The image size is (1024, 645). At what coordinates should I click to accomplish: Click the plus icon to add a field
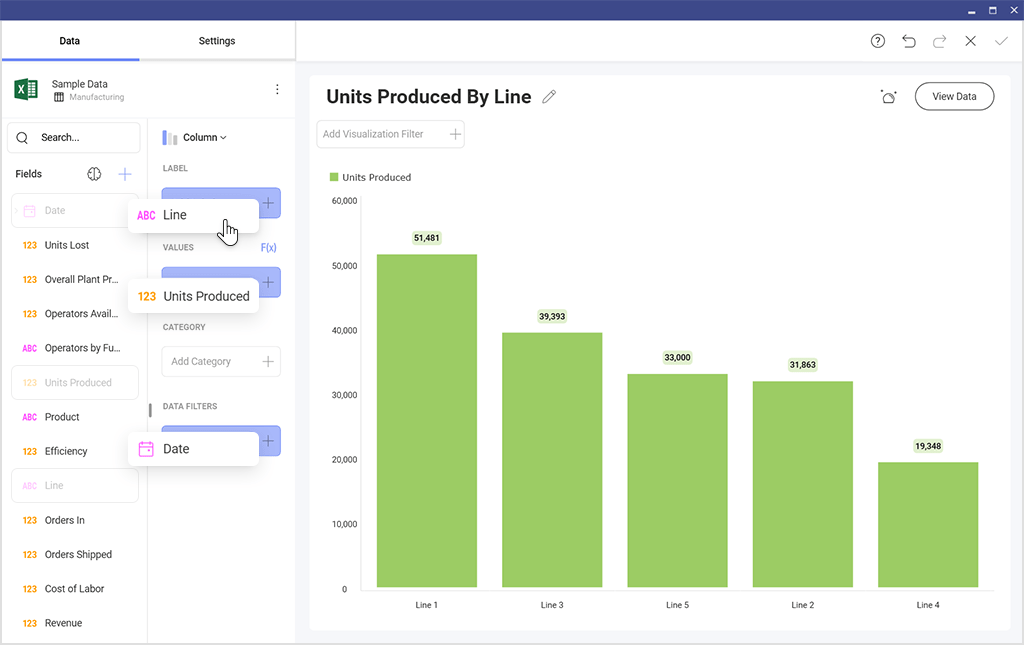124,173
